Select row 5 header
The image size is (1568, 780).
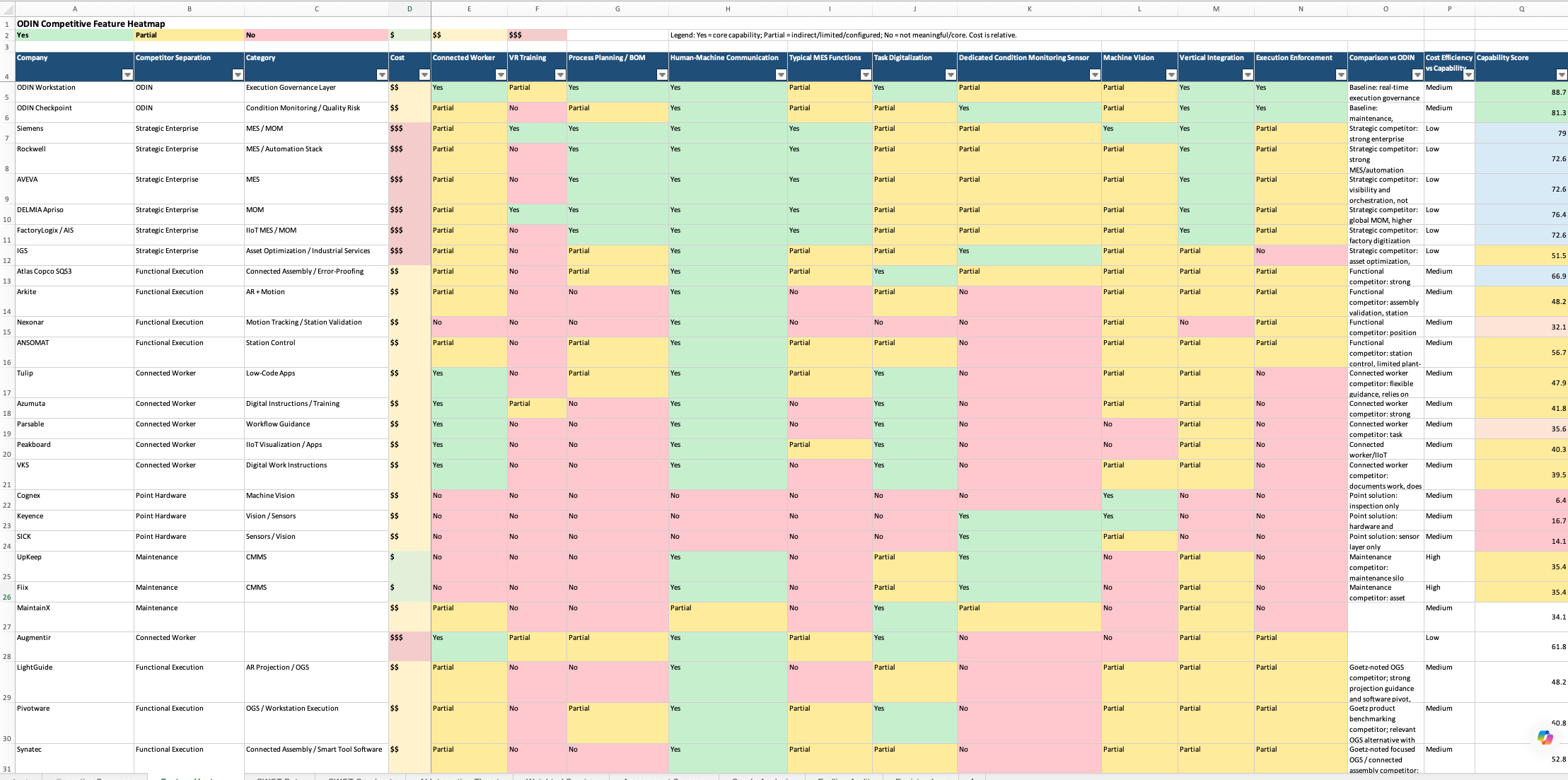[x=7, y=92]
